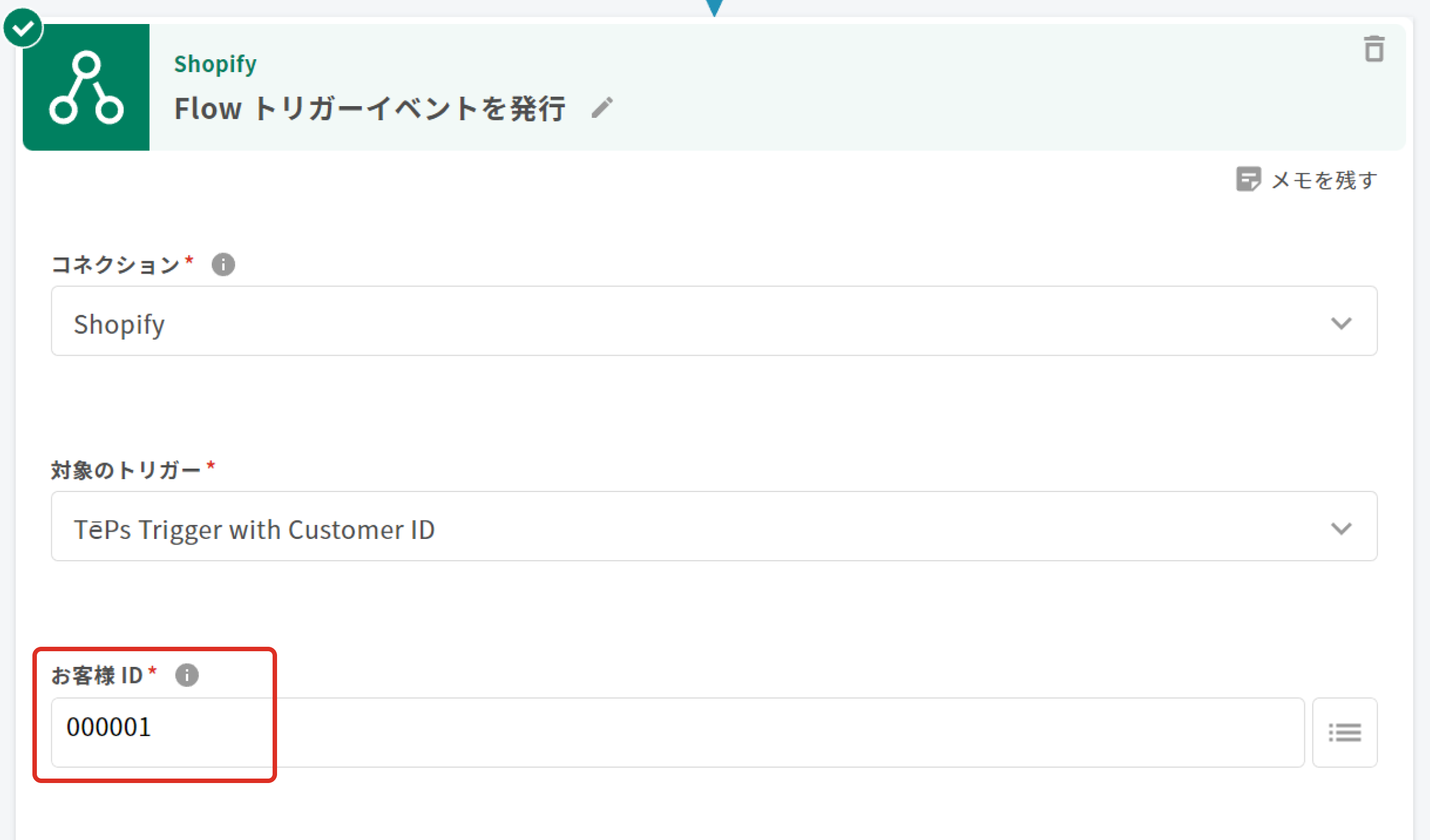Click the お客様 ID field label
Viewport: 1430px width, 840px height.
[x=97, y=675]
